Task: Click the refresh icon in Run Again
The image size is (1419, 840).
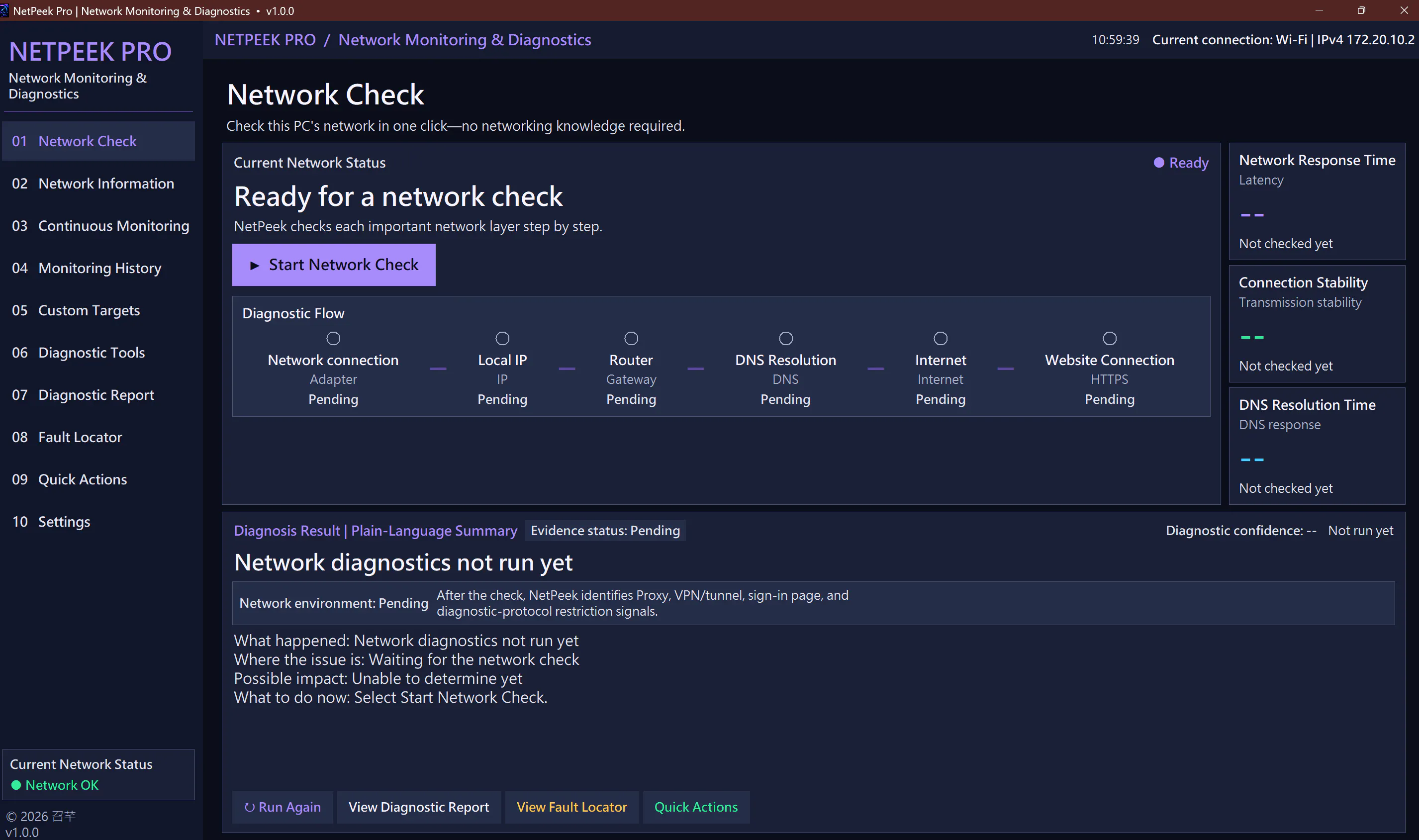Action: 249,807
